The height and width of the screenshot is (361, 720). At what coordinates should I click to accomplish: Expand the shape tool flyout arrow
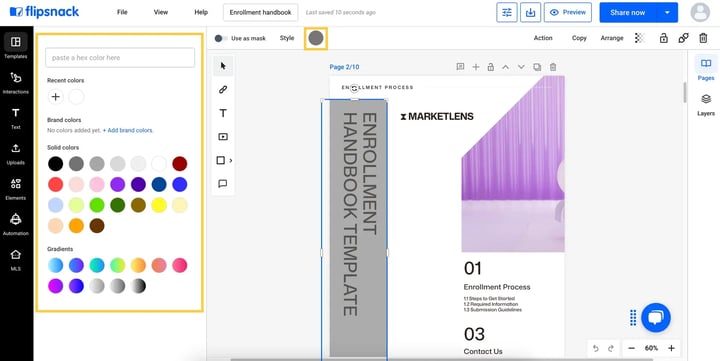point(231,160)
